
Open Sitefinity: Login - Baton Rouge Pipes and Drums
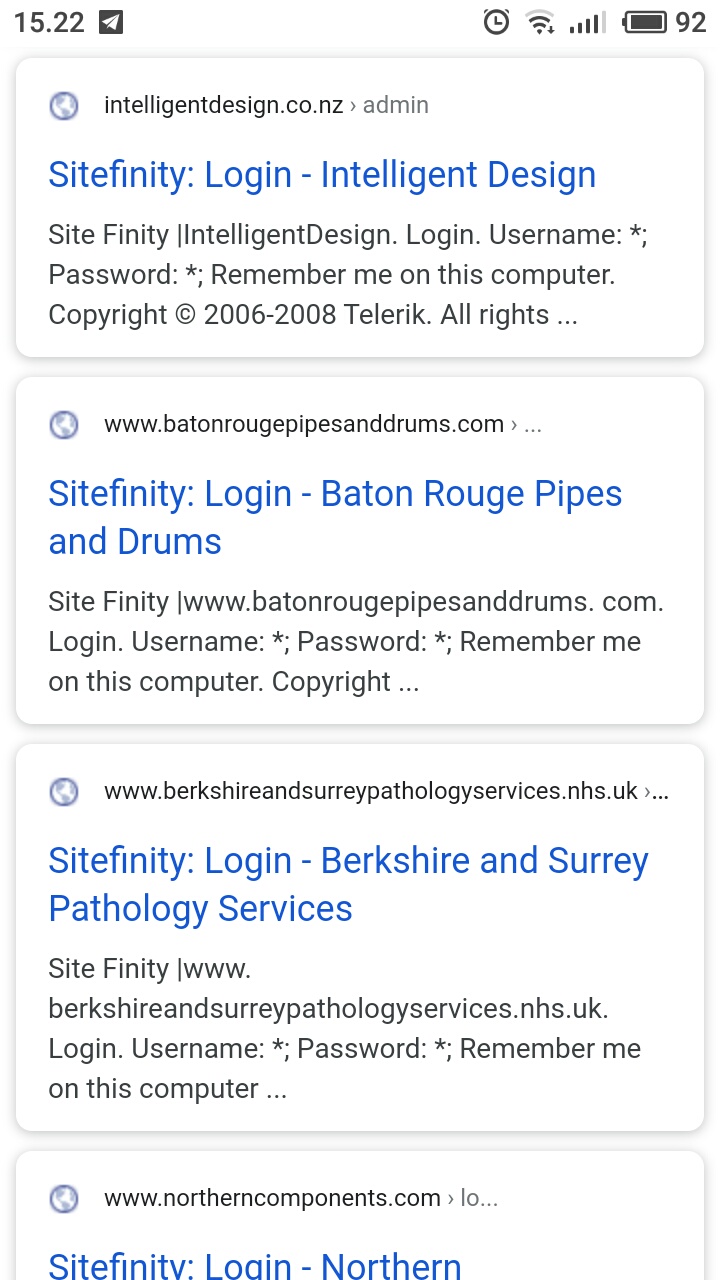coord(335,518)
